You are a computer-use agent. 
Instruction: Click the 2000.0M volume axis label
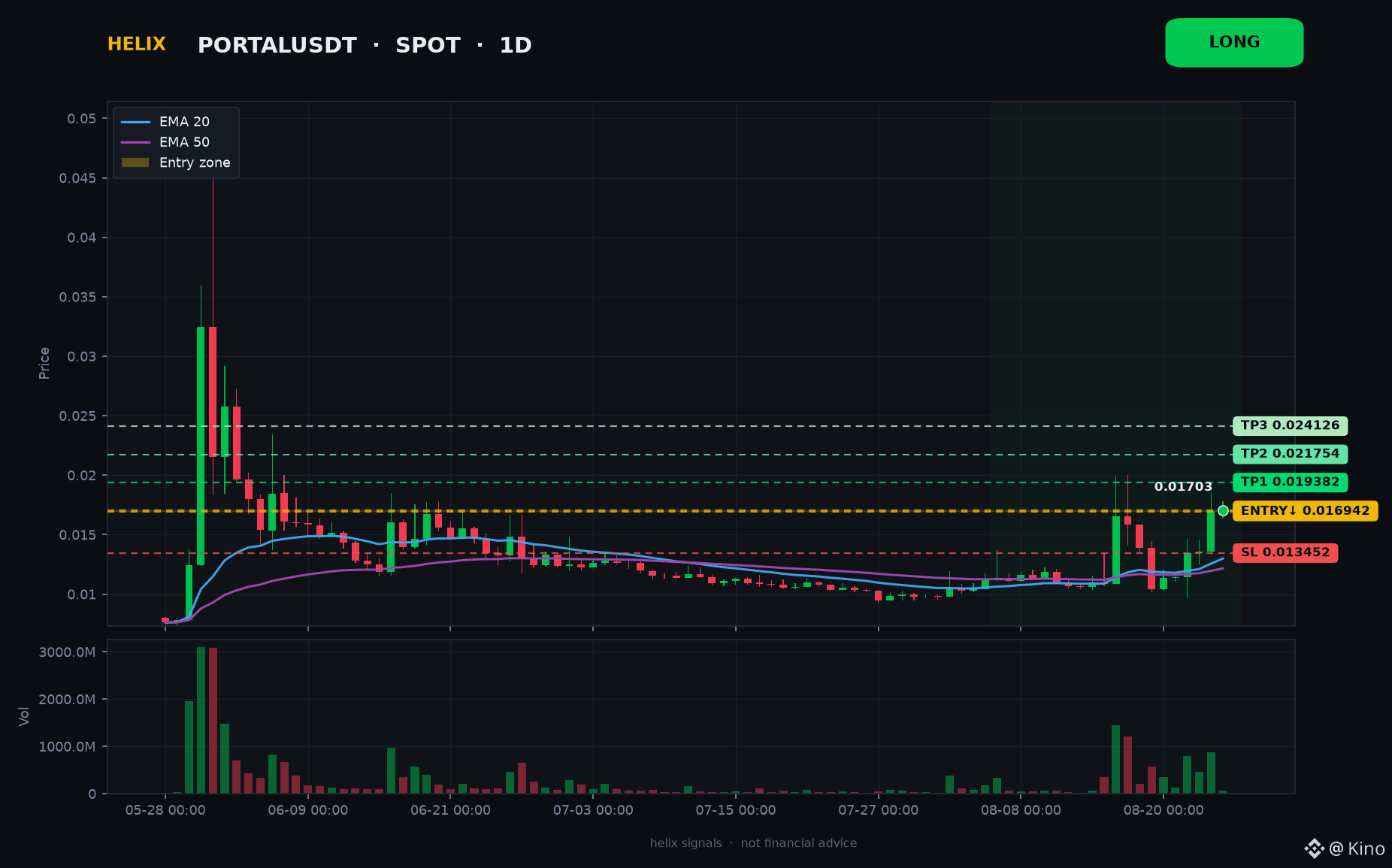coord(67,700)
